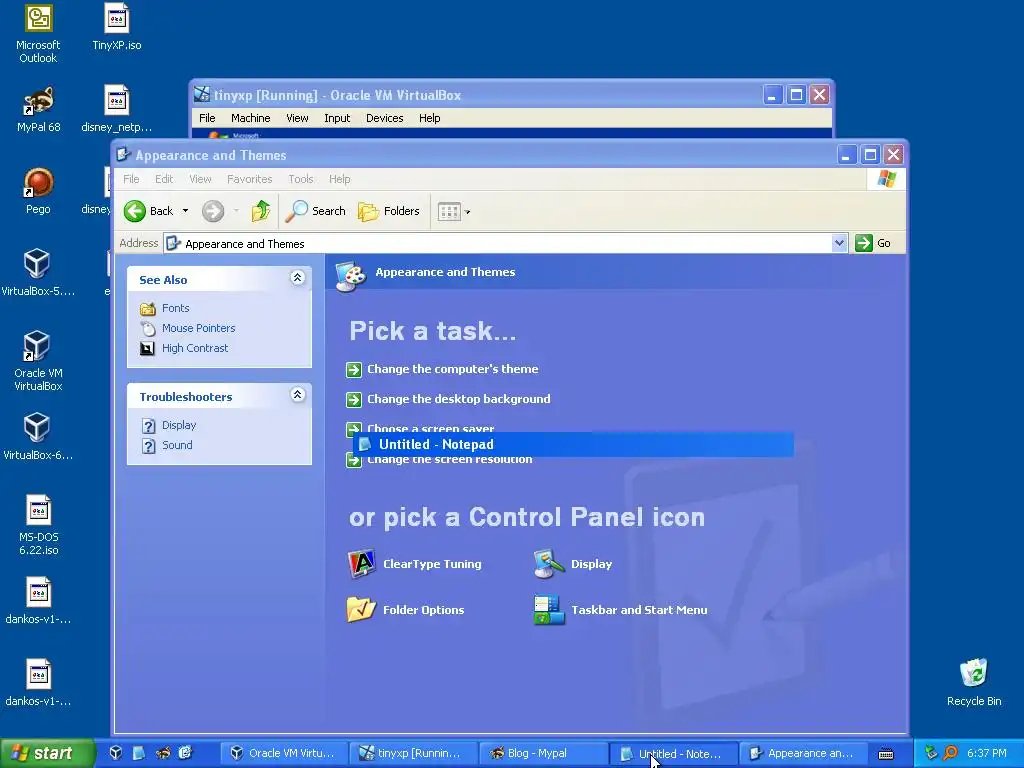Click Change the desktop background task
This screenshot has height=768, width=1024.
coord(458,399)
